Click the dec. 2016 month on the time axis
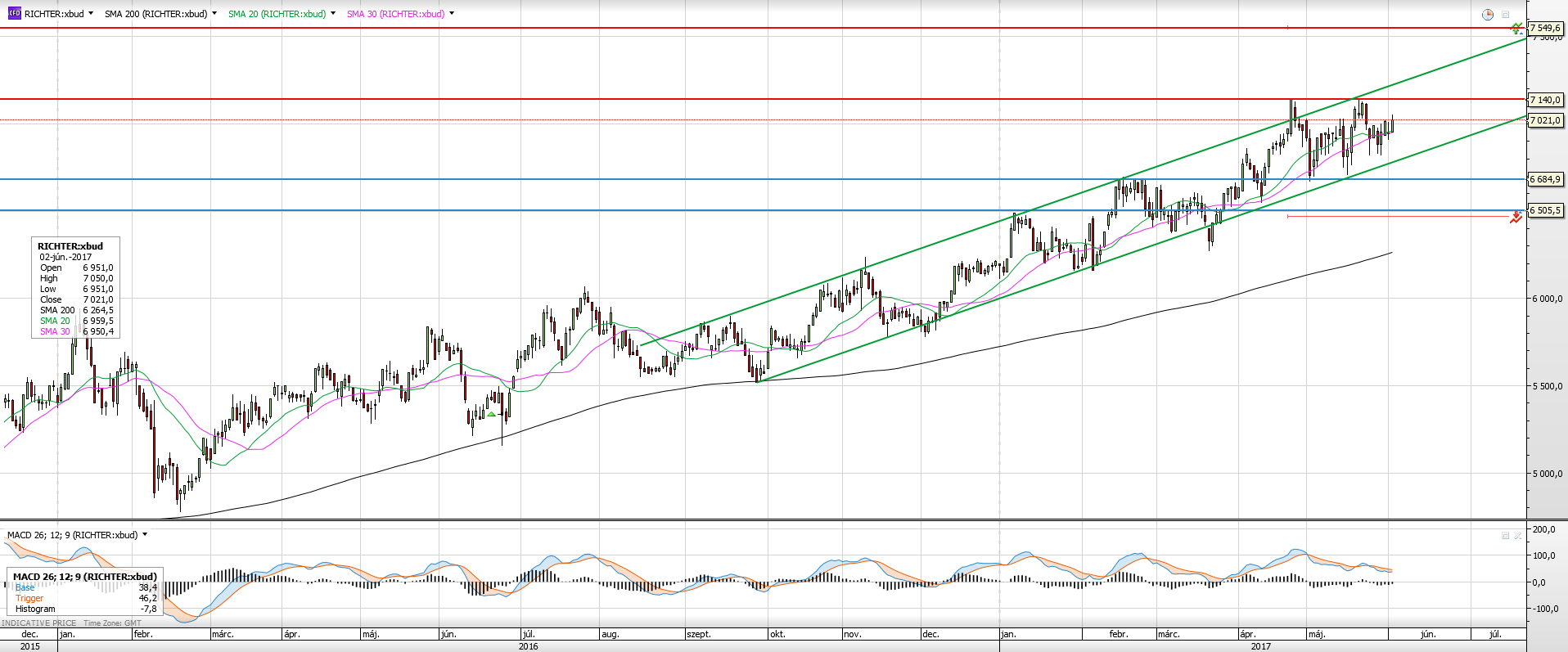Viewport: 1568px width, 652px height. click(x=930, y=634)
